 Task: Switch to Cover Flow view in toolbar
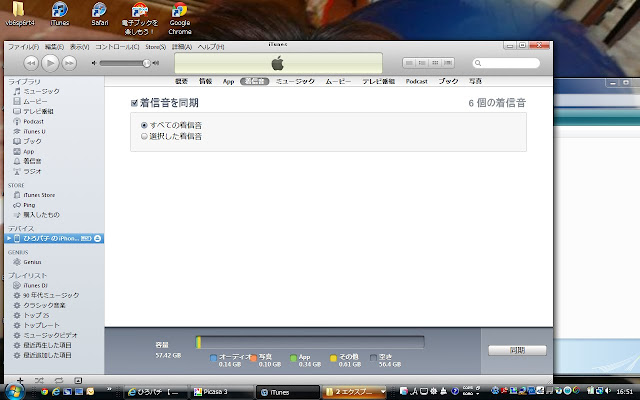click(448, 63)
